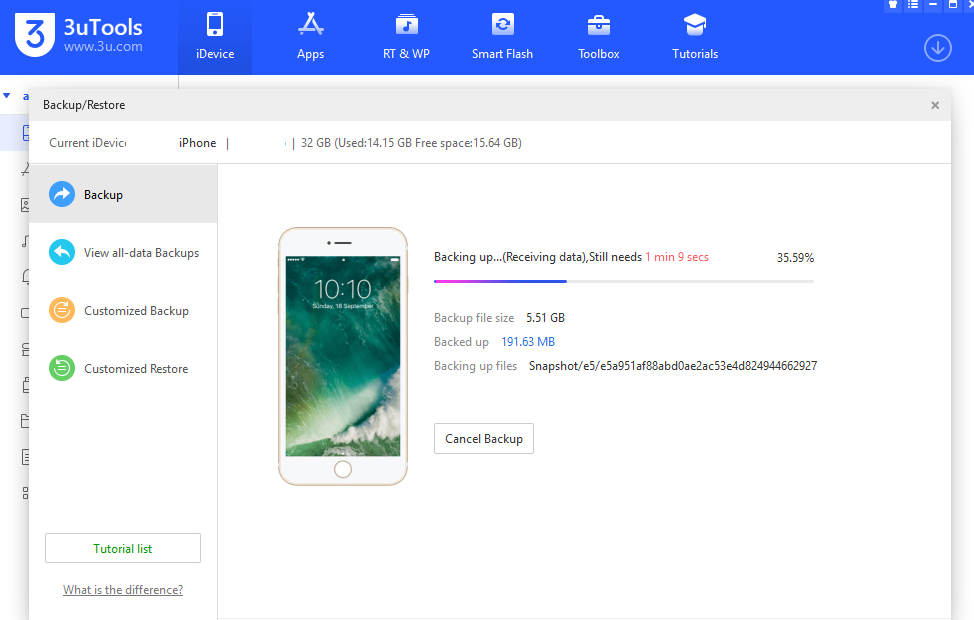The image size is (974, 620).
Task: Click the '1 min 9 secs' remaining time
Action: pos(677,257)
